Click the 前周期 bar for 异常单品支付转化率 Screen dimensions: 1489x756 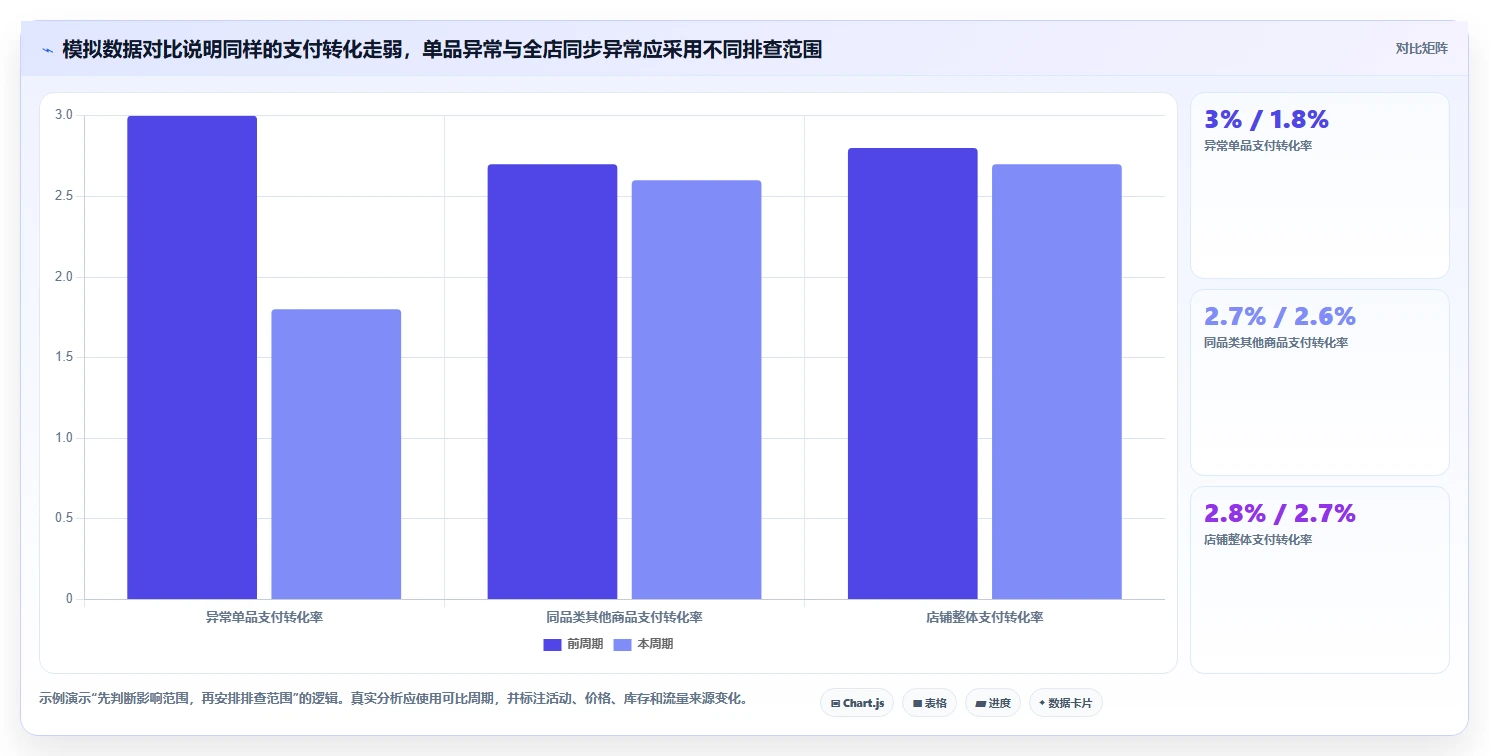click(x=192, y=357)
